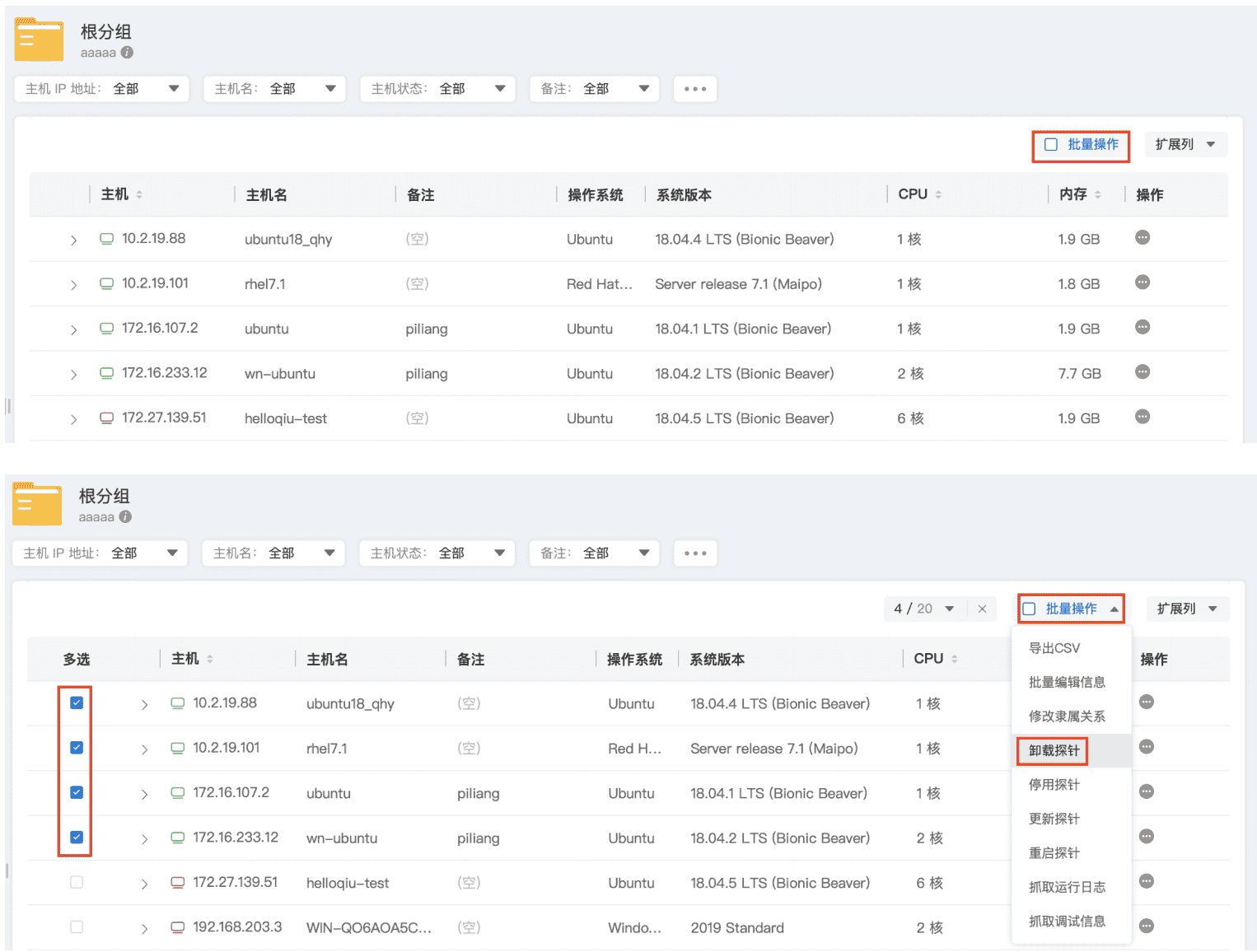
Task: Click the green host icon of 172.16.107.2
Action: coord(106,327)
